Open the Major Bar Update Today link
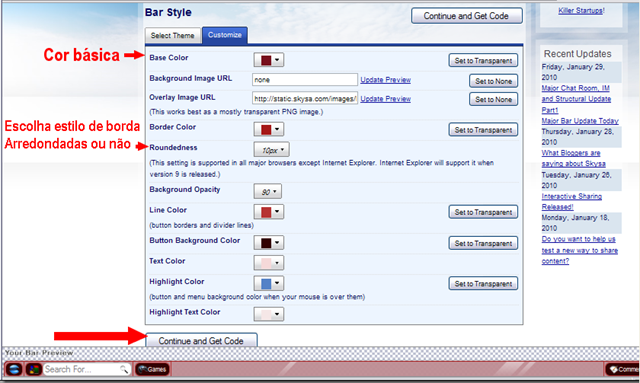Image resolution: width=640 pixels, height=383 pixels. 580,121
